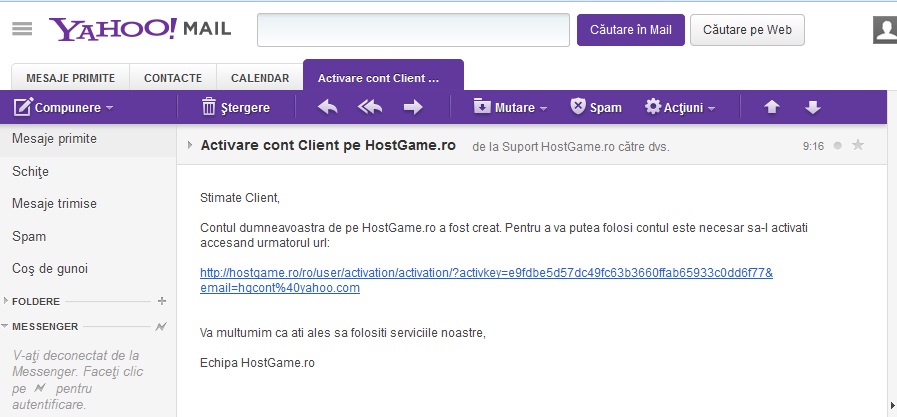Click the Căutare pe Web button

(747, 30)
